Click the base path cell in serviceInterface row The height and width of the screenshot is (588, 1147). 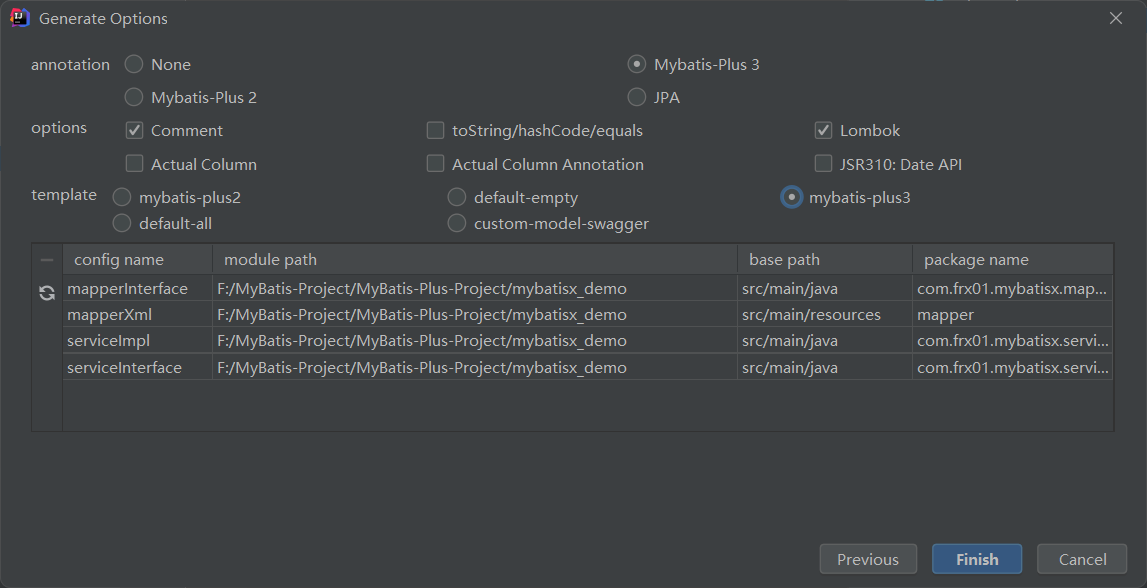point(825,367)
